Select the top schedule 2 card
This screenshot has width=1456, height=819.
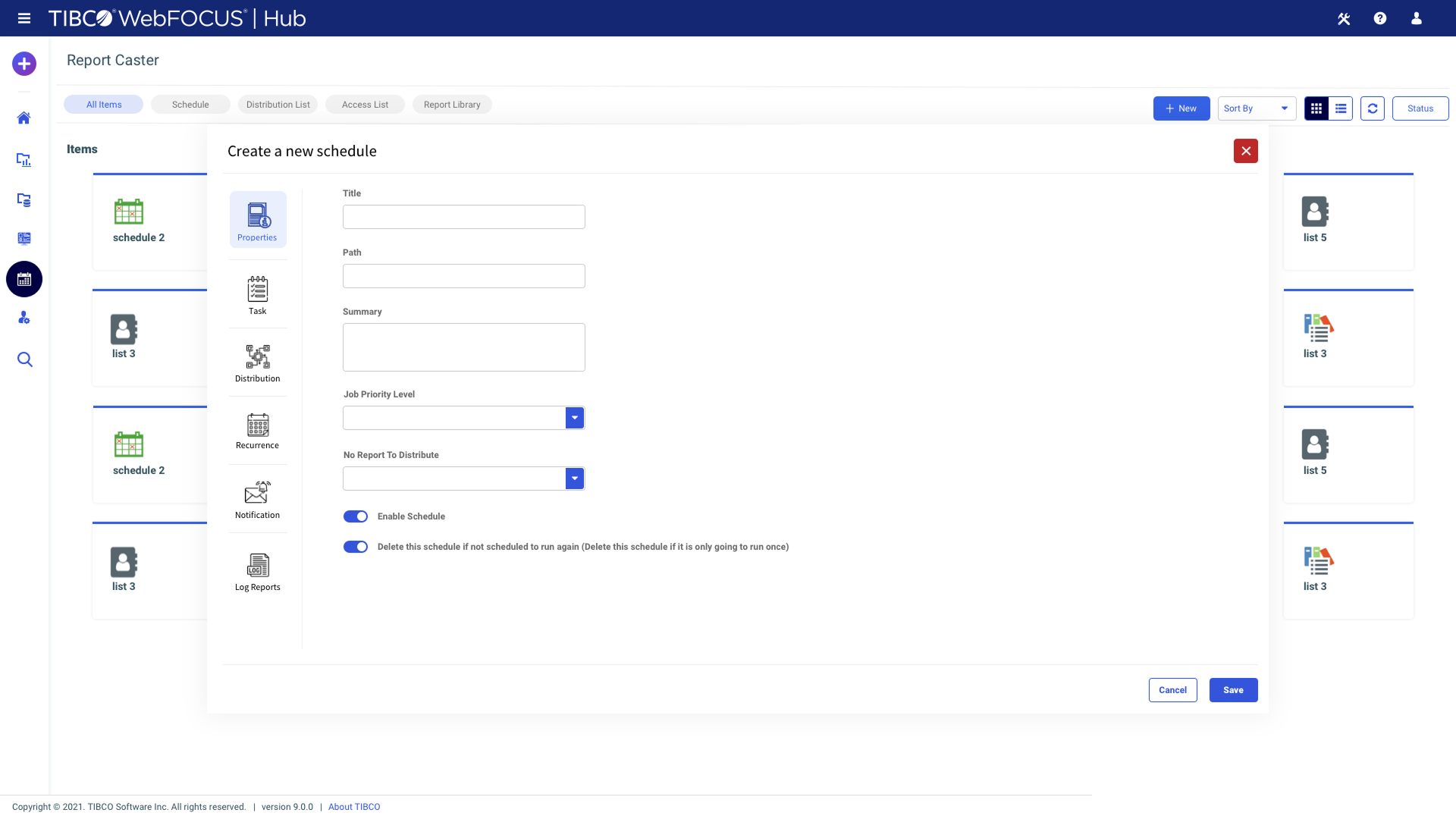(x=150, y=222)
